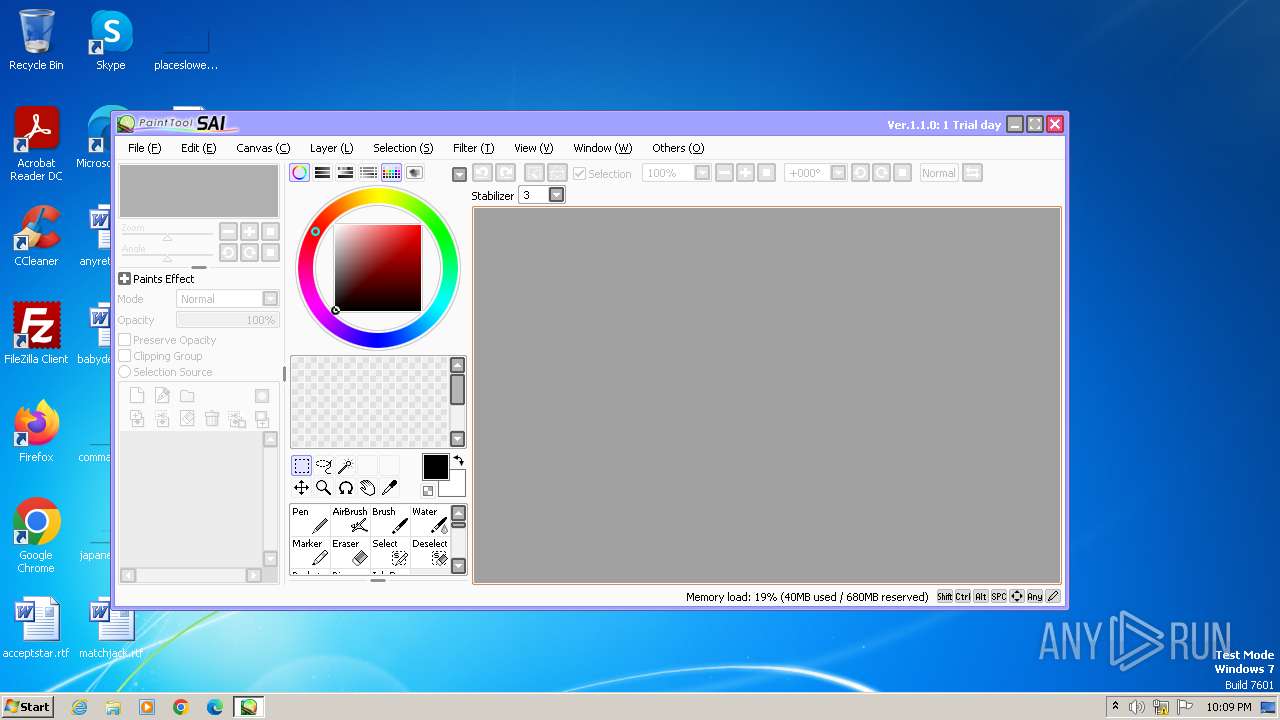1280x720 pixels.
Task: Toggle the HSV slider panel icon
Action: [x=345, y=173]
